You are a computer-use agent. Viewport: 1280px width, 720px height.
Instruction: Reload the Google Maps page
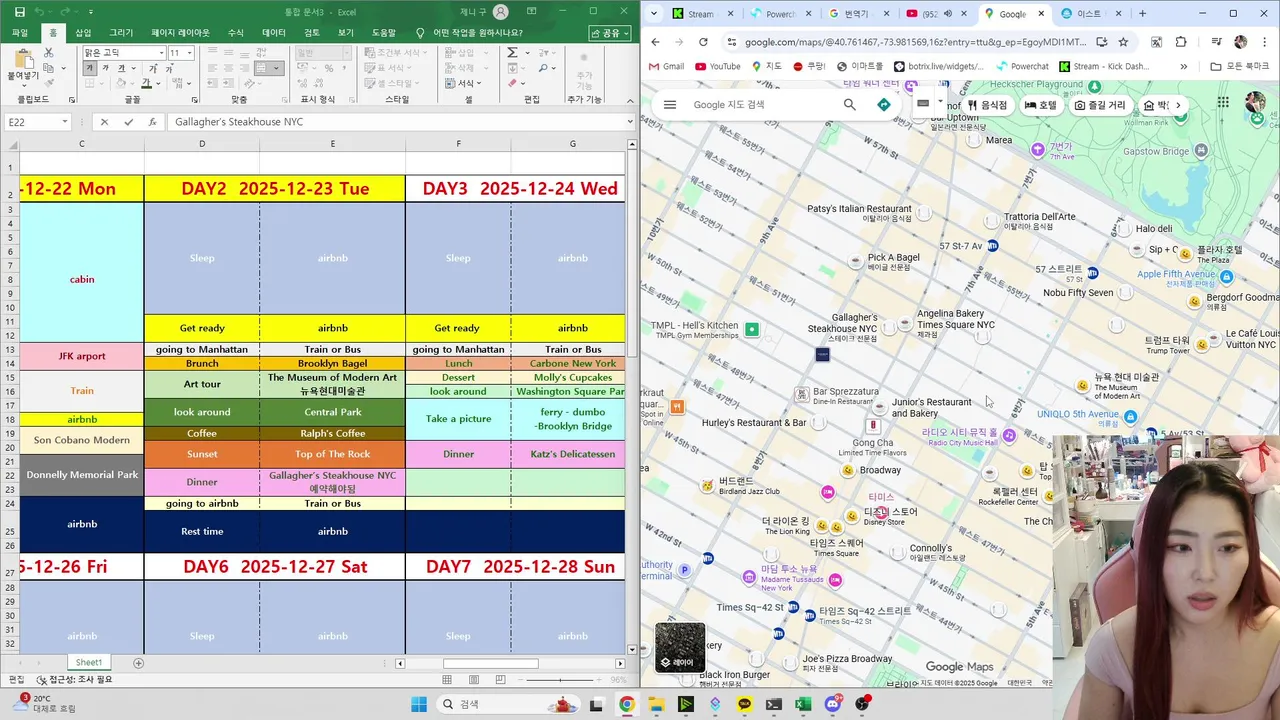(x=703, y=42)
